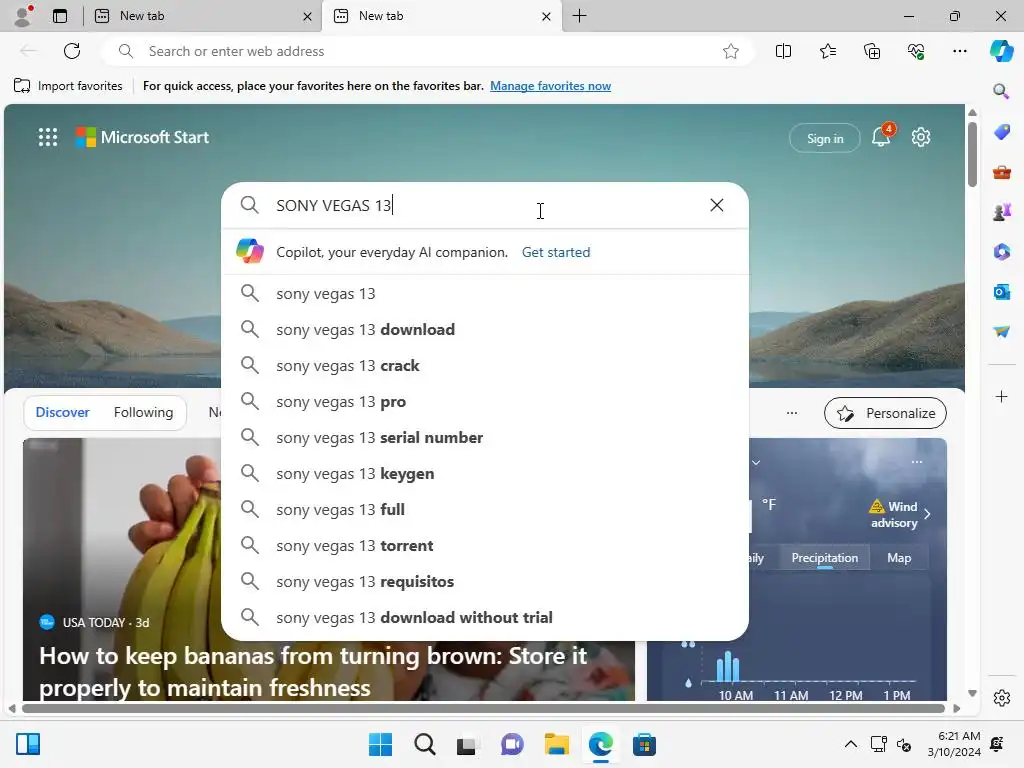This screenshot has height=768, width=1024.
Task: Click the Personalize button
Action: coord(885,413)
